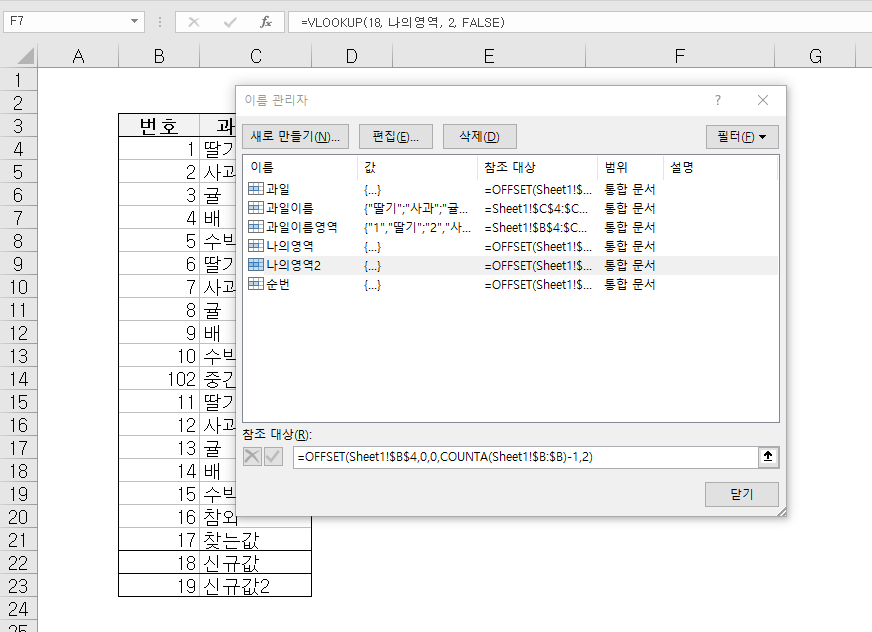Select column D header

351,56
